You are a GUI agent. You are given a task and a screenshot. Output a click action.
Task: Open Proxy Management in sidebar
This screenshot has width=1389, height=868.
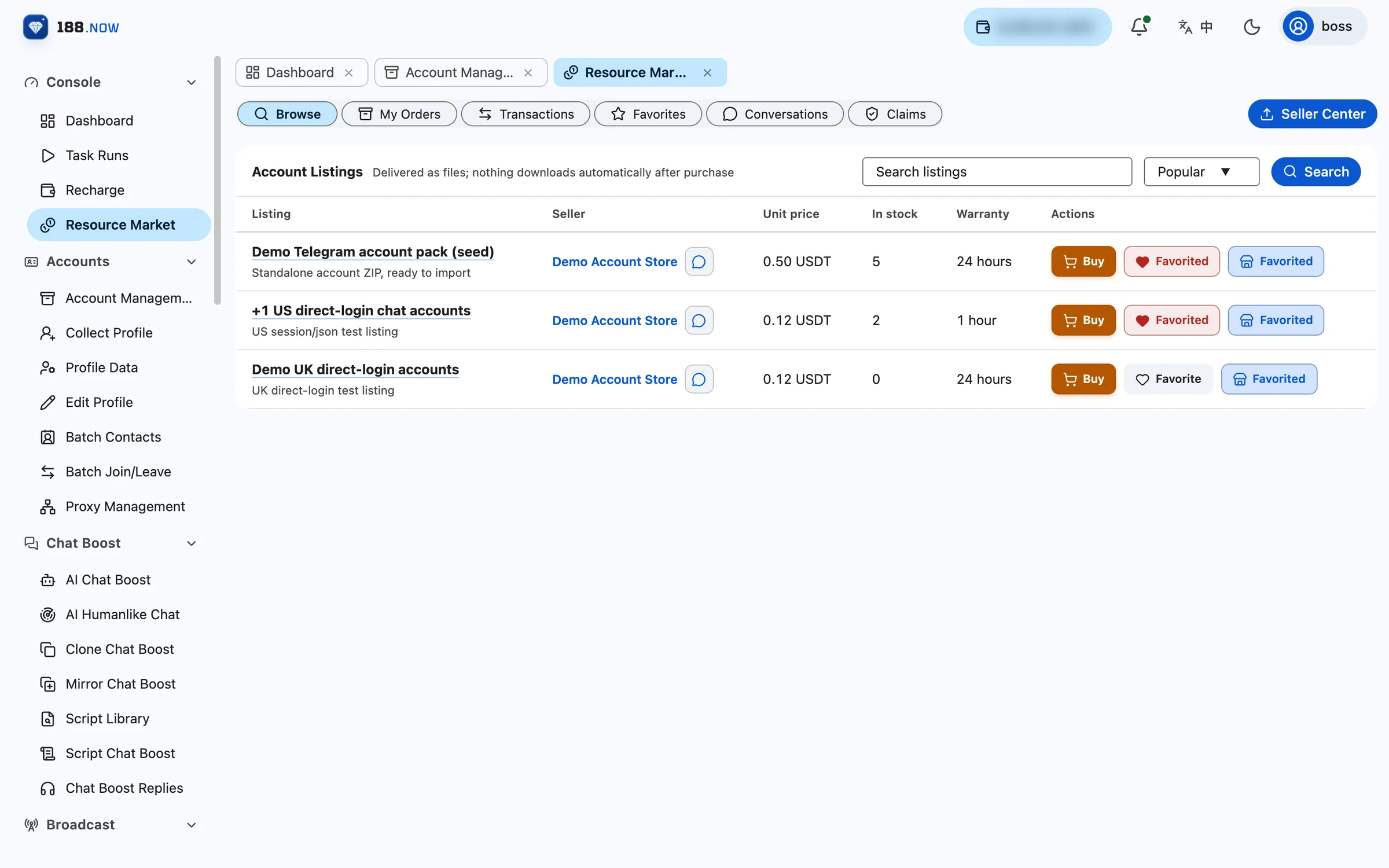pyautogui.click(x=119, y=506)
